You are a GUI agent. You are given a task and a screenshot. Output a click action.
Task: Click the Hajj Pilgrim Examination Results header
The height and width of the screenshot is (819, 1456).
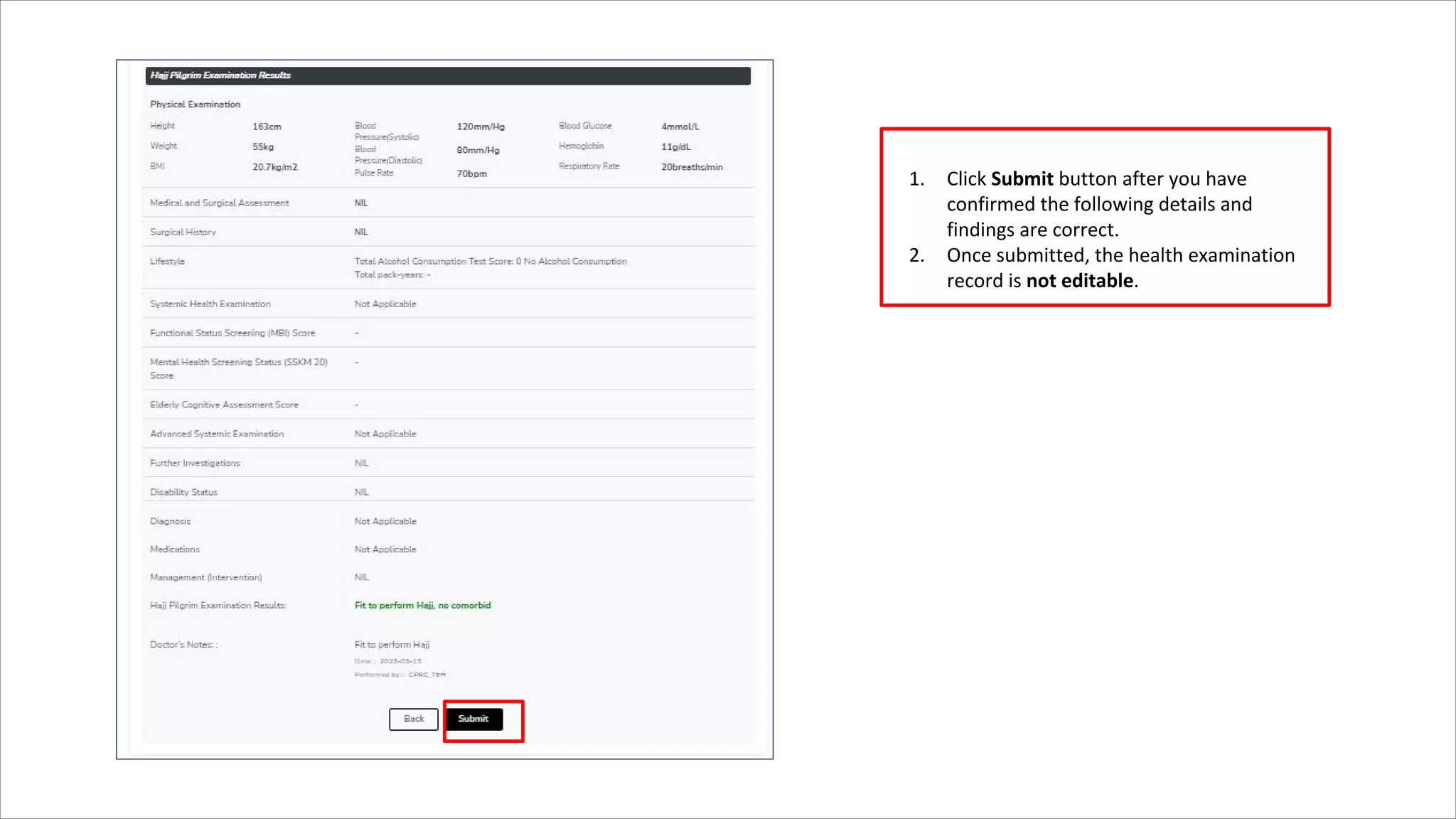220,75
